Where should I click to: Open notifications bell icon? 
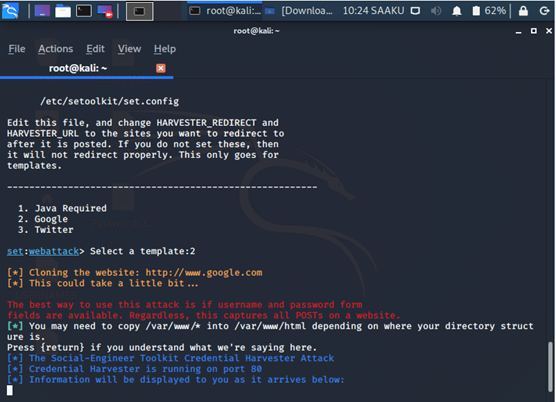[457, 11]
